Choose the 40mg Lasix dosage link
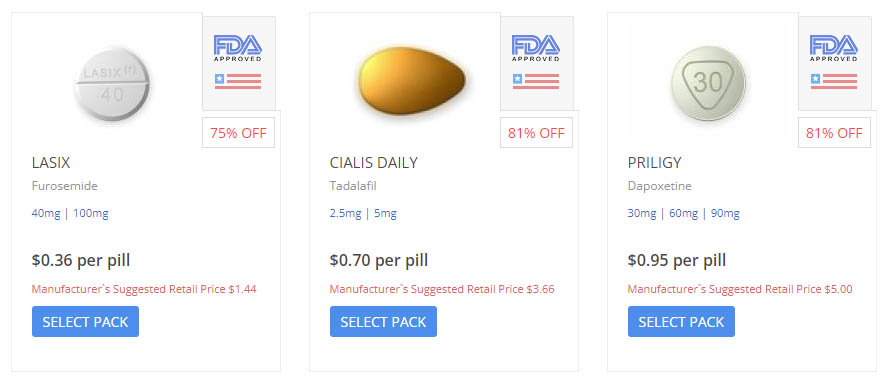Image resolution: width=888 pixels, height=384 pixels. tap(46, 214)
